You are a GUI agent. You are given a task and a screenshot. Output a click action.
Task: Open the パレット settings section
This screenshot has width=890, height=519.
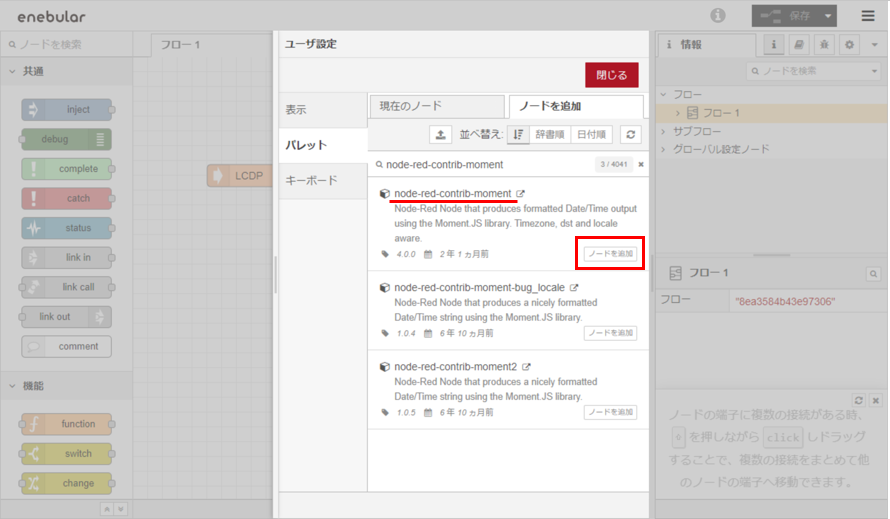(323, 145)
